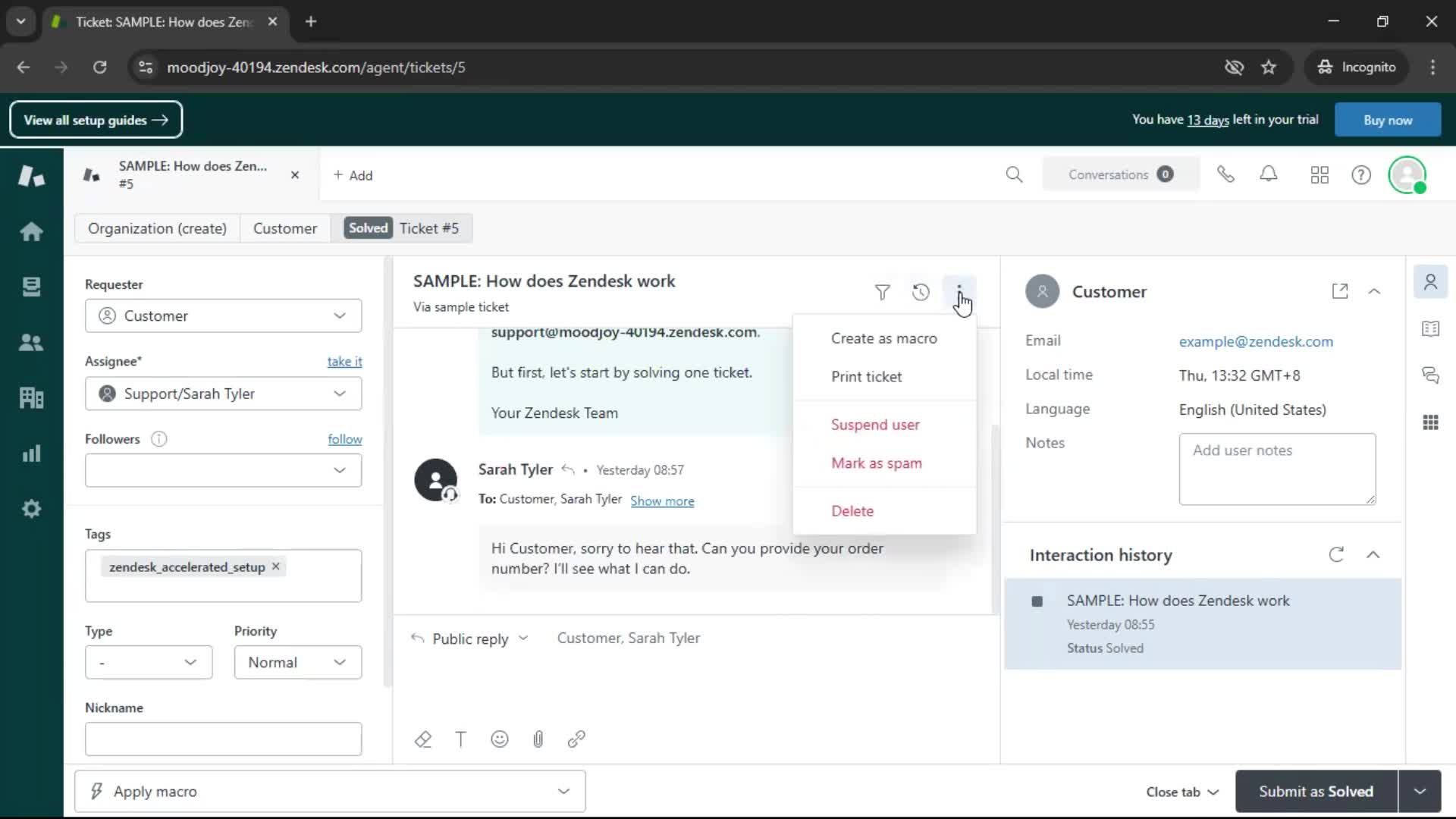Open Apps grid icon in right rail
Screen dimensions: 1456x819
(1431, 422)
